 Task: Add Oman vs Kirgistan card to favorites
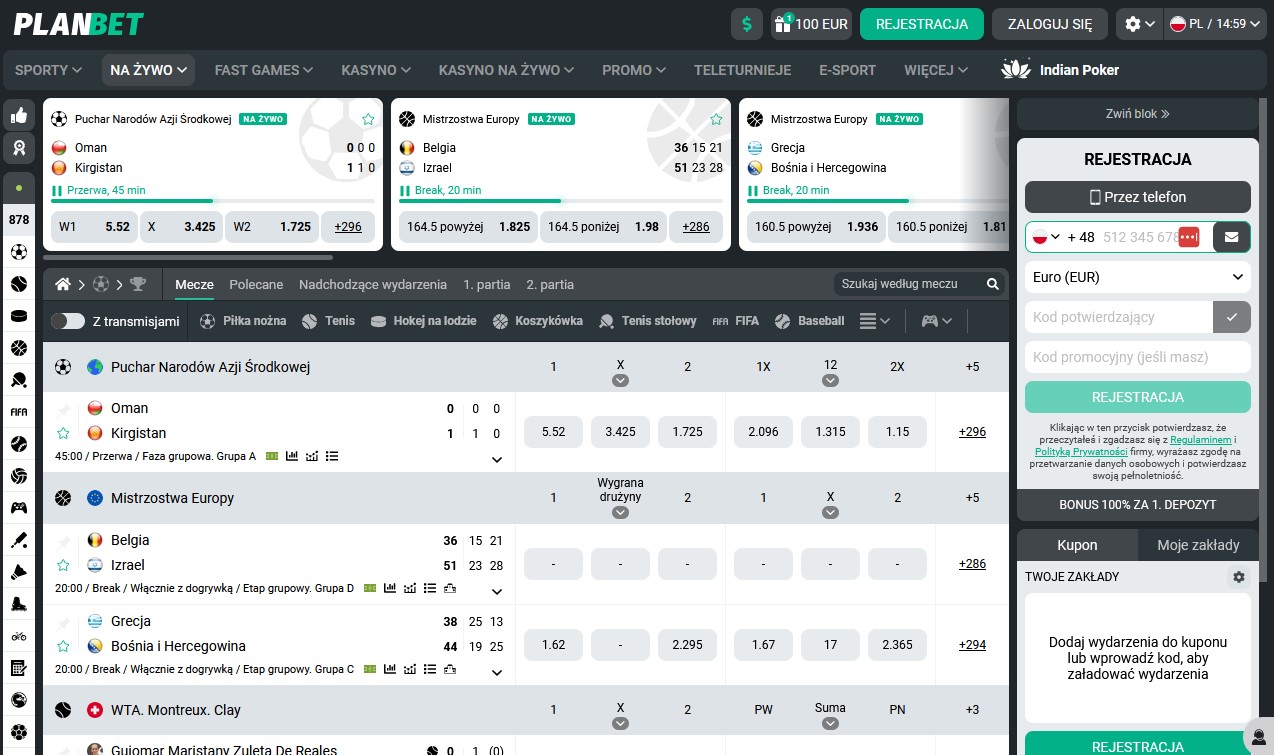tap(368, 119)
